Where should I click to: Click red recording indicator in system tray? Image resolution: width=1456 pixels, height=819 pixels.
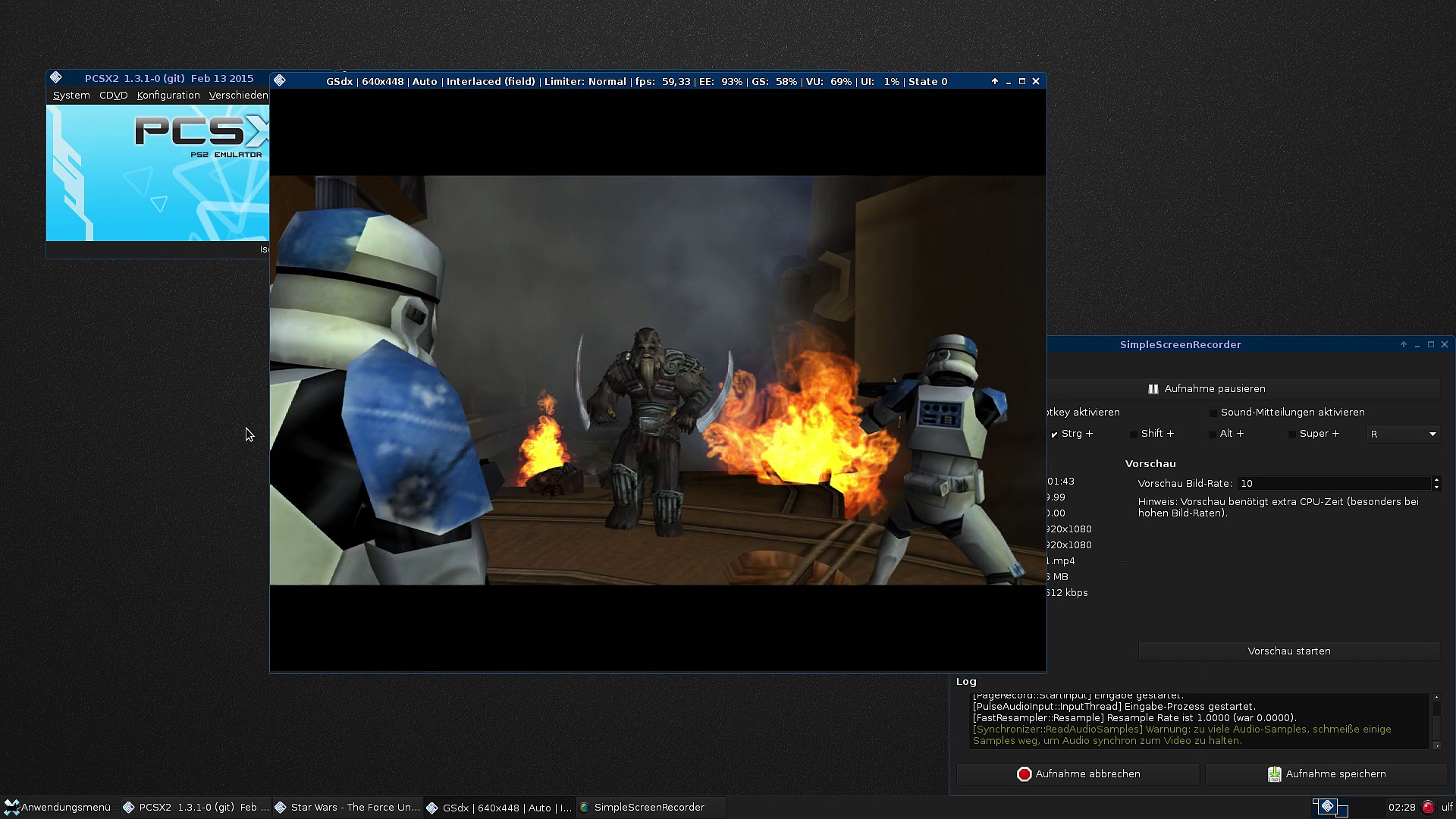point(1428,808)
